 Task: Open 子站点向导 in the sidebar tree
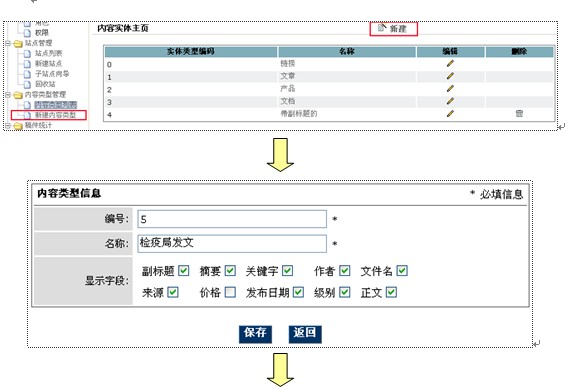click(x=52, y=74)
